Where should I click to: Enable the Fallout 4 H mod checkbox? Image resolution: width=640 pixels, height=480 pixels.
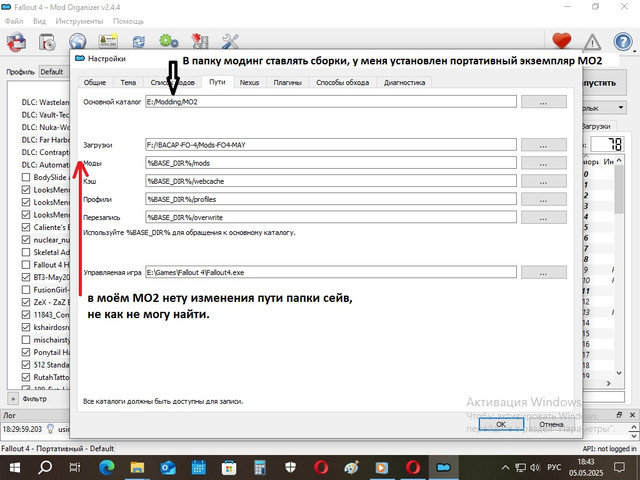coord(26,264)
